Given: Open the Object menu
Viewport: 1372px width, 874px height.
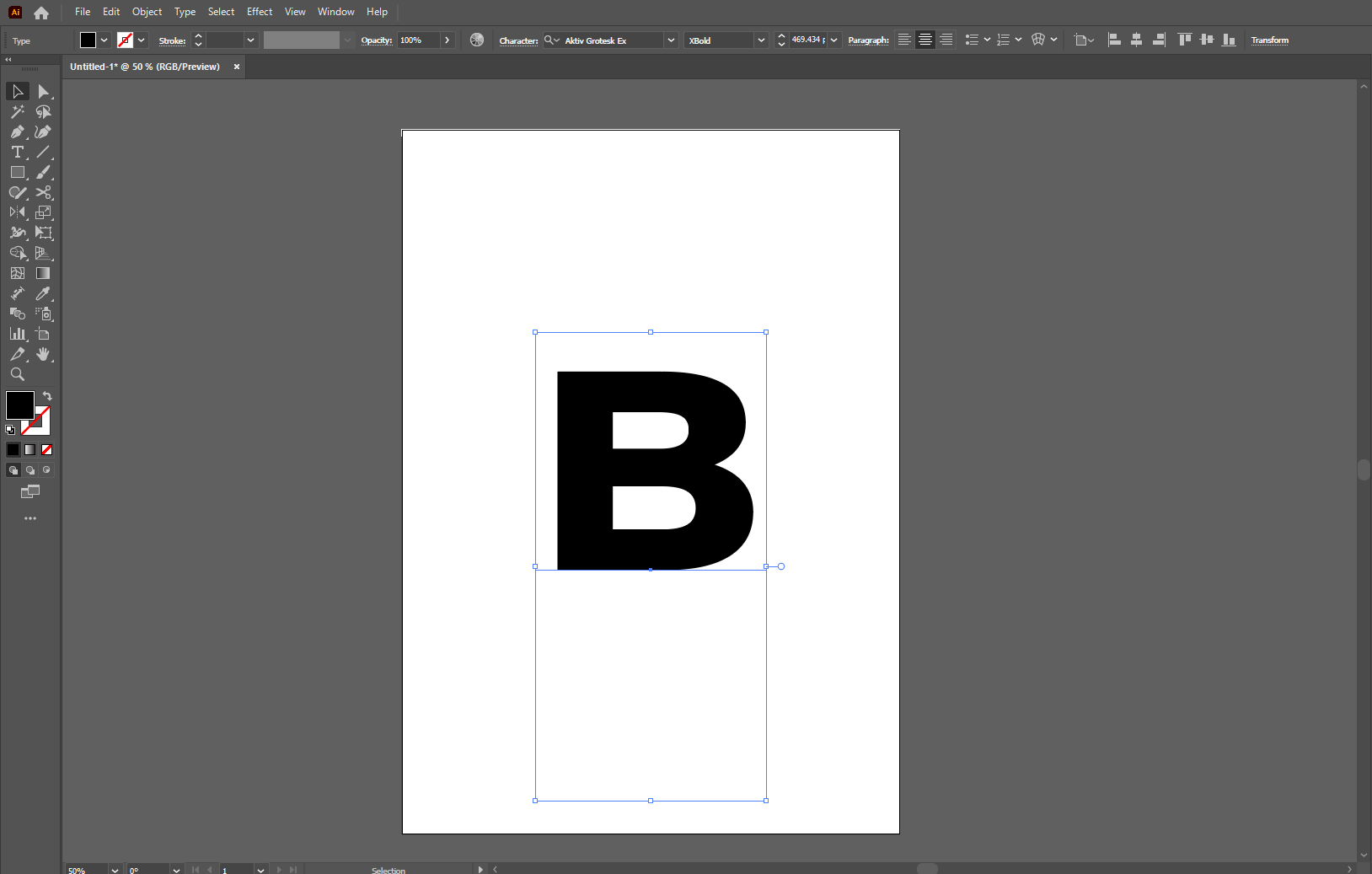Looking at the screenshot, I should click(x=147, y=12).
